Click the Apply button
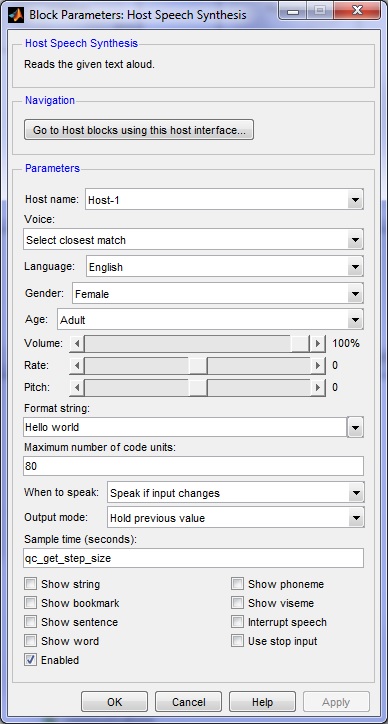Image resolution: width=388 pixels, height=724 pixels. 336,702
